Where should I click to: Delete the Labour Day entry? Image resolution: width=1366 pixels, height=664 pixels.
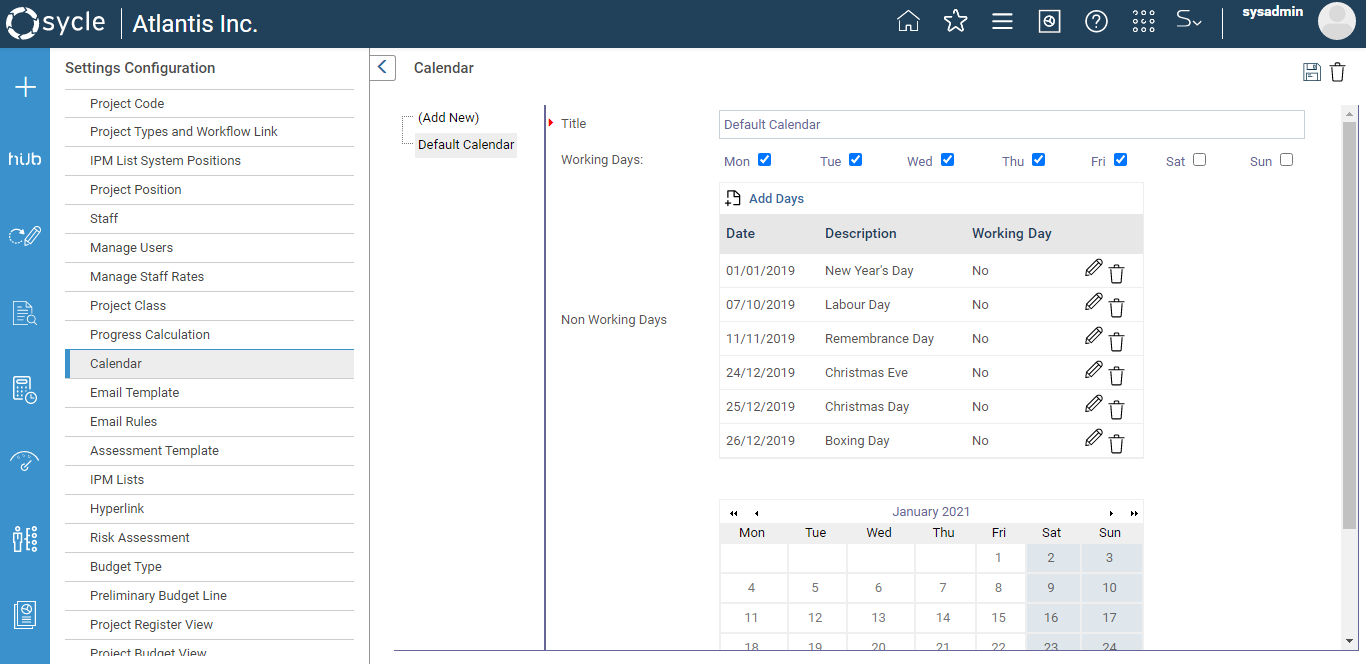[x=1117, y=307]
